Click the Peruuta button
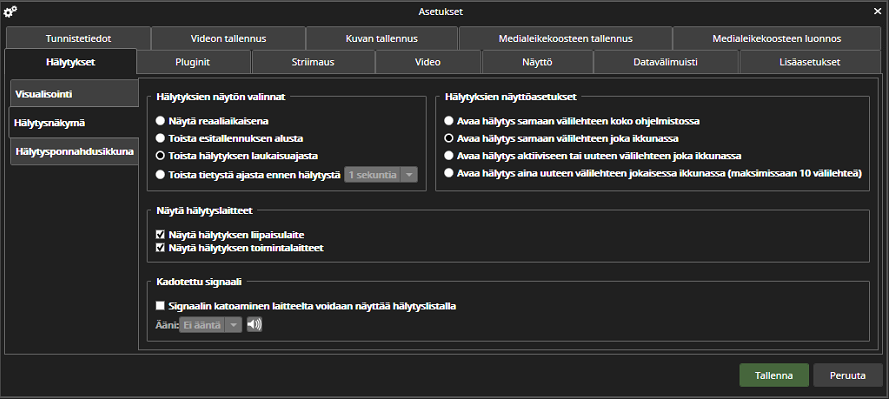889x399 pixels. (x=848, y=375)
